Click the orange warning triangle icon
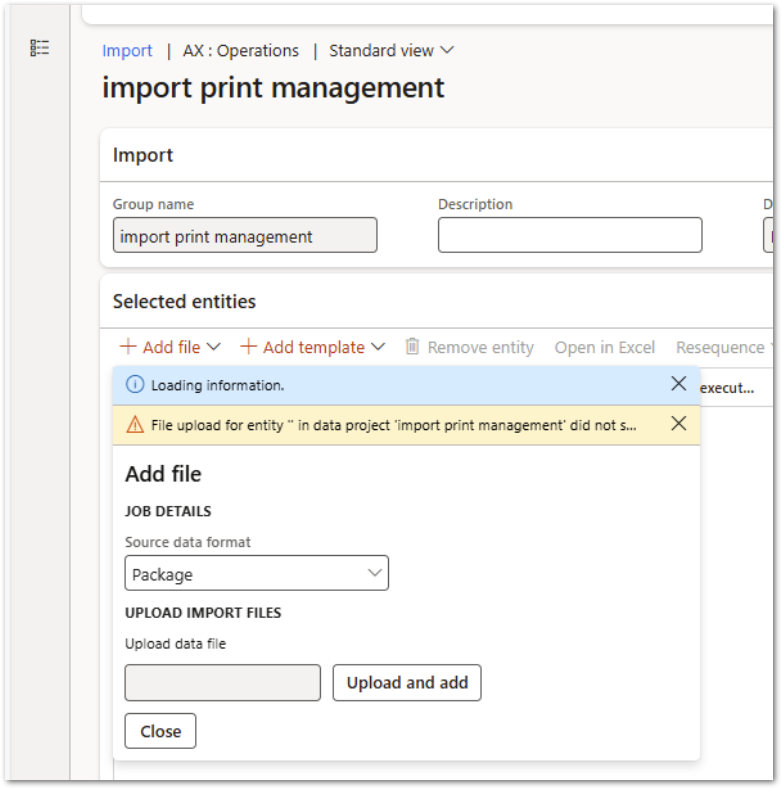The image size is (782, 789). click(x=135, y=425)
